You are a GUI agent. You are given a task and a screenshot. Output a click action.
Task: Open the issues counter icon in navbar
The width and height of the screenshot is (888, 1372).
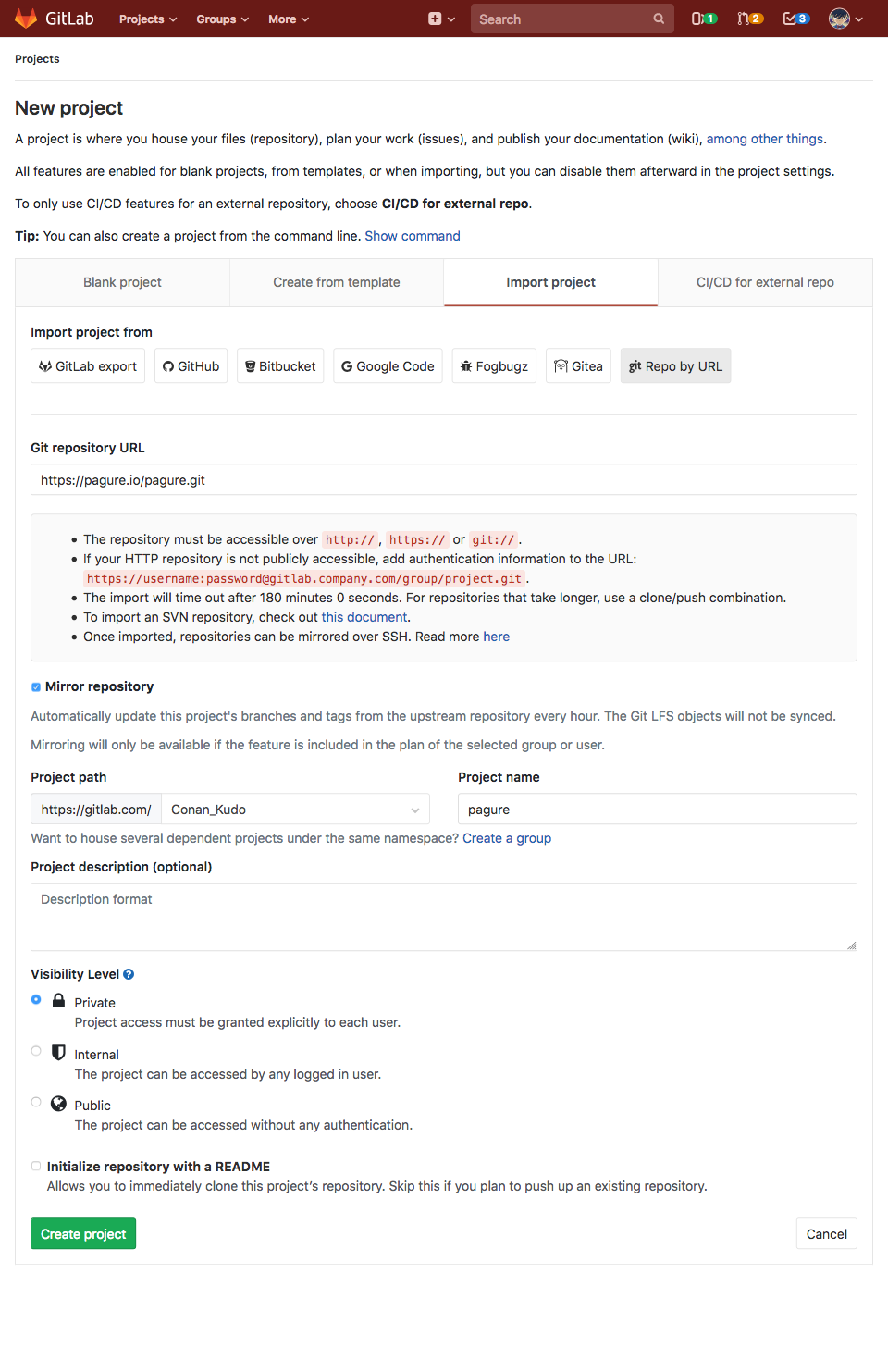click(704, 19)
